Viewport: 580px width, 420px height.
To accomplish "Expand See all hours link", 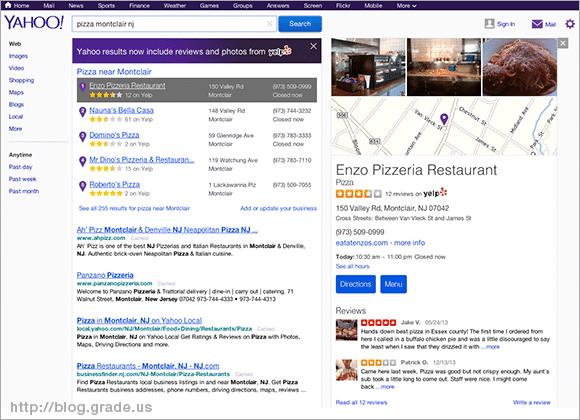I will click(x=353, y=266).
